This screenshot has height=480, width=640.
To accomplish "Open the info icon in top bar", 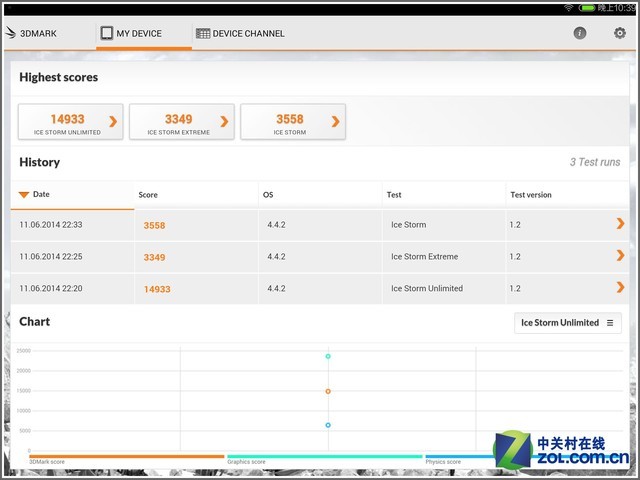I will [x=580, y=33].
